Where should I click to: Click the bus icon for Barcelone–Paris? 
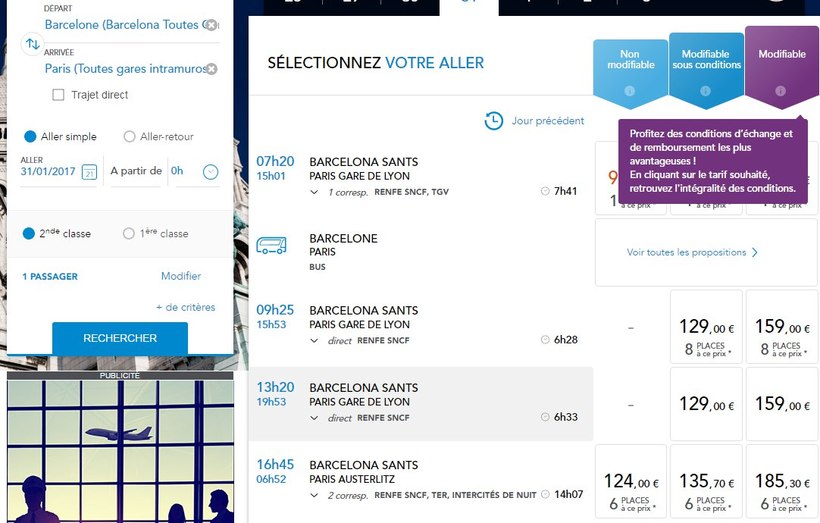272,245
